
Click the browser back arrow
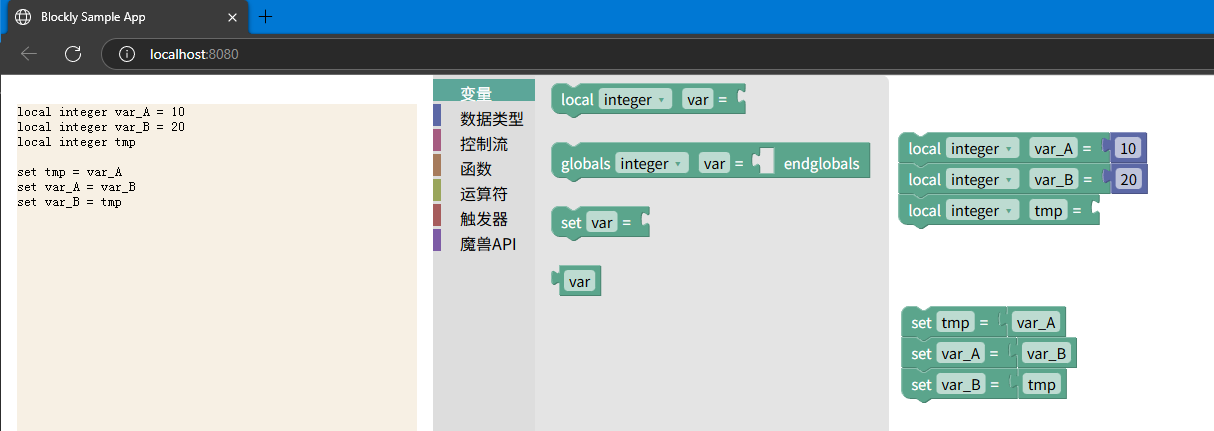click(29, 54)
